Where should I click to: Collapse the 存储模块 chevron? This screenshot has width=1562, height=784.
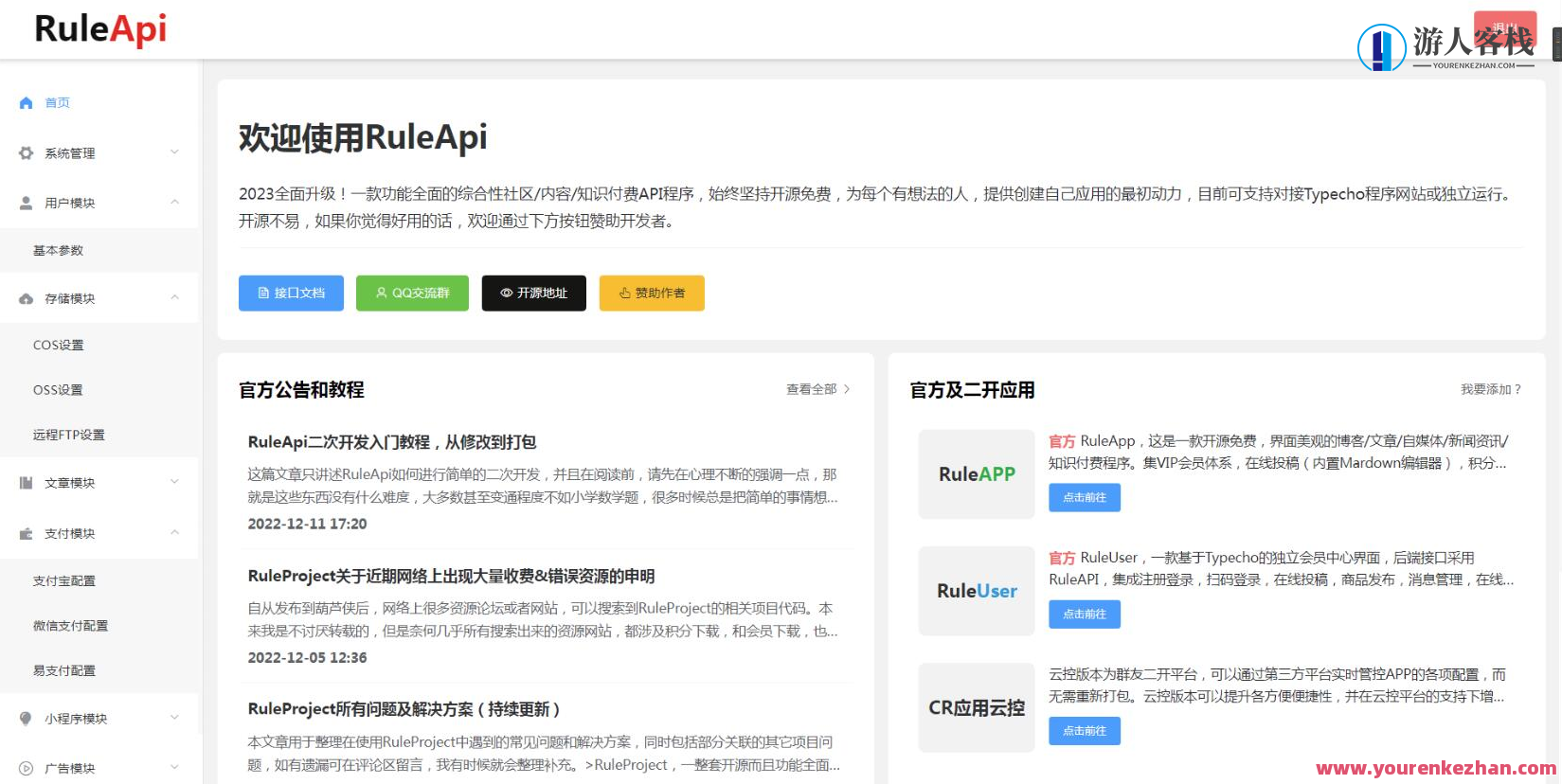pos(174,297)
